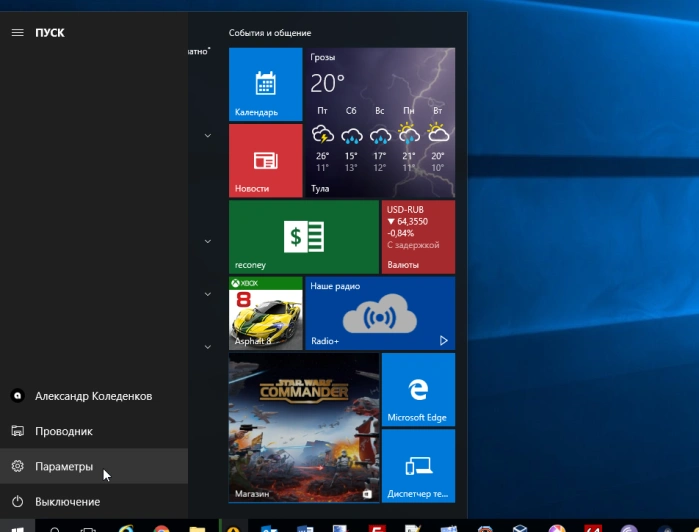Viewport: 699px width, 532px height.
Task: Open the Магазин Star Wars Commander tile
Action: [304, 428]
